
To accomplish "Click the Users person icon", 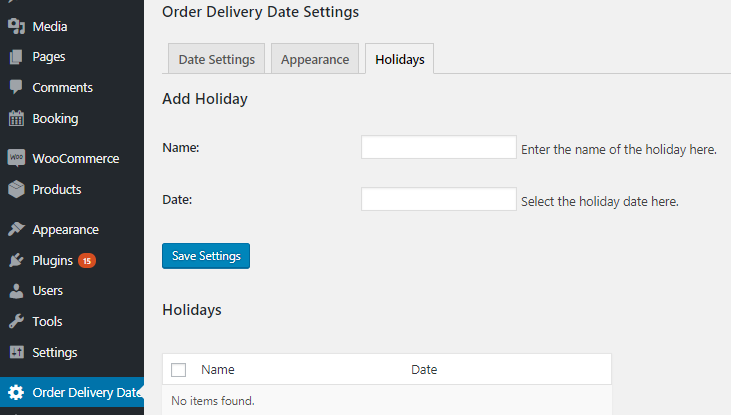I will click(16, 290).
